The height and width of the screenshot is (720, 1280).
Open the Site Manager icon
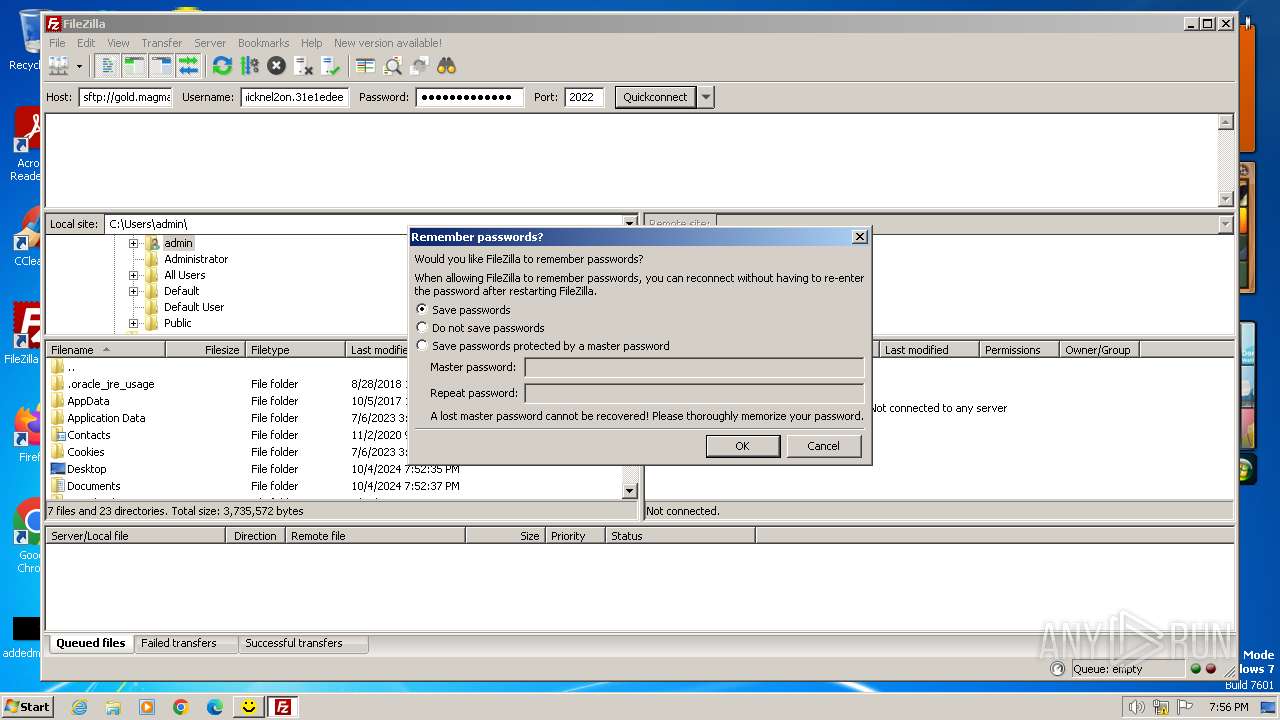[x=59, y=66]
